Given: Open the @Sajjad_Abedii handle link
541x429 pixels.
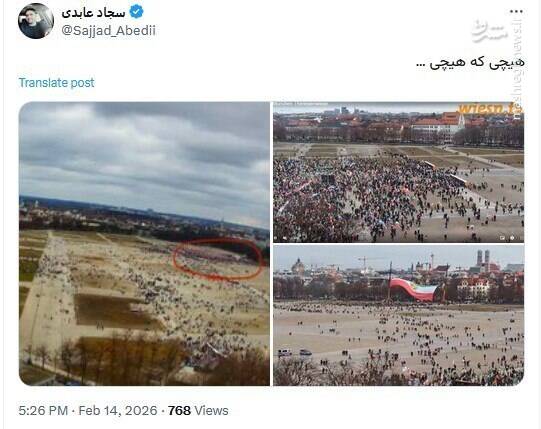Looking at the screenshot, I should coord(108,31).
